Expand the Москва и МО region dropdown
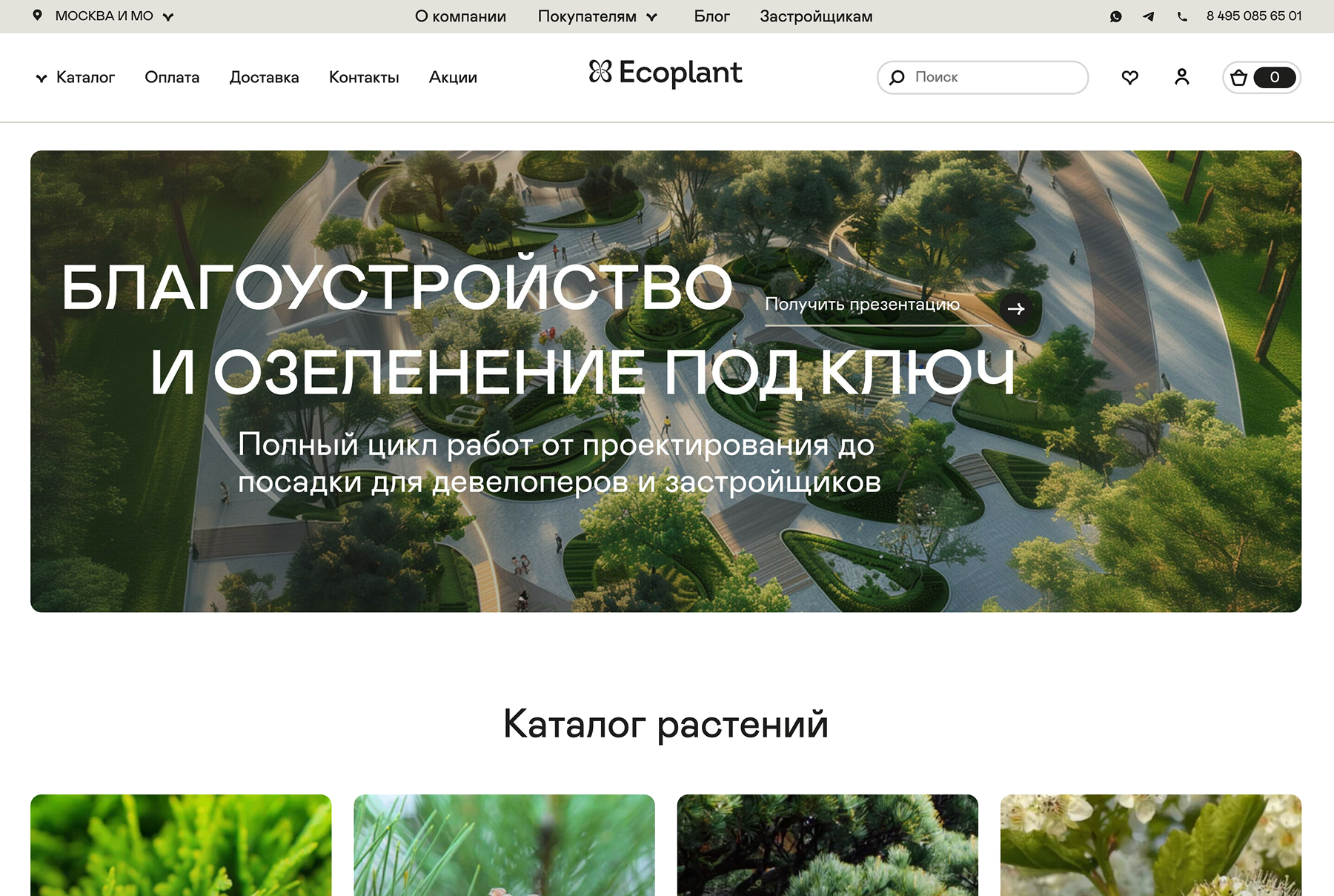Viewport: 1334px width, 896px height. 104,16
